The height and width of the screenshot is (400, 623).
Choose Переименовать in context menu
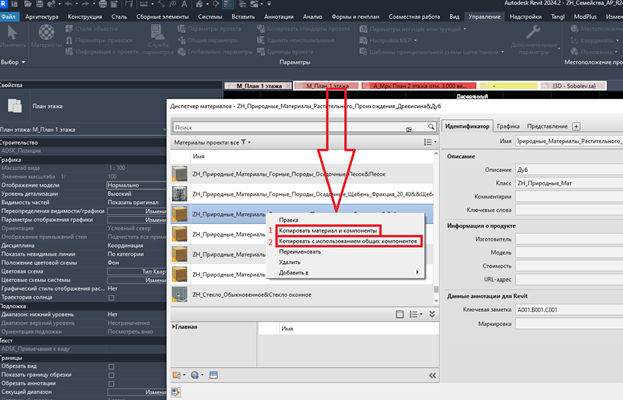[x=300, y=251]
